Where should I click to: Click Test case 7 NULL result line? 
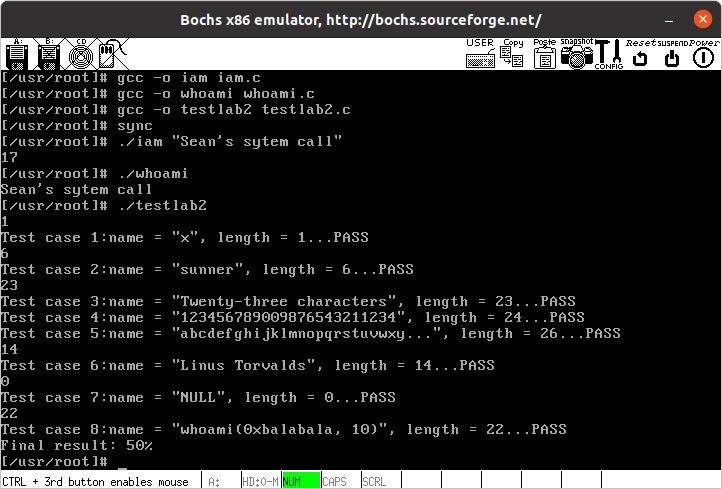tap(198, 397)
